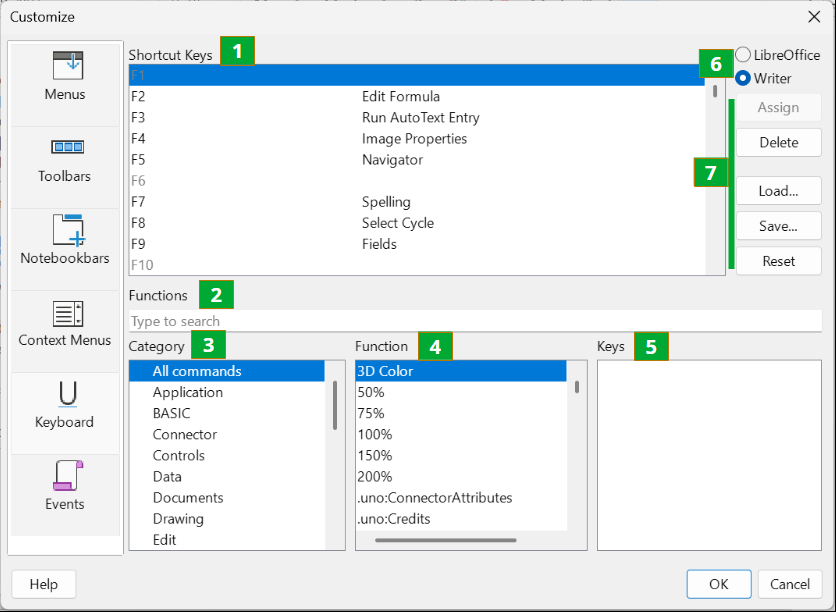Click Category list vertical scrollbar thumb

[335, 405]
